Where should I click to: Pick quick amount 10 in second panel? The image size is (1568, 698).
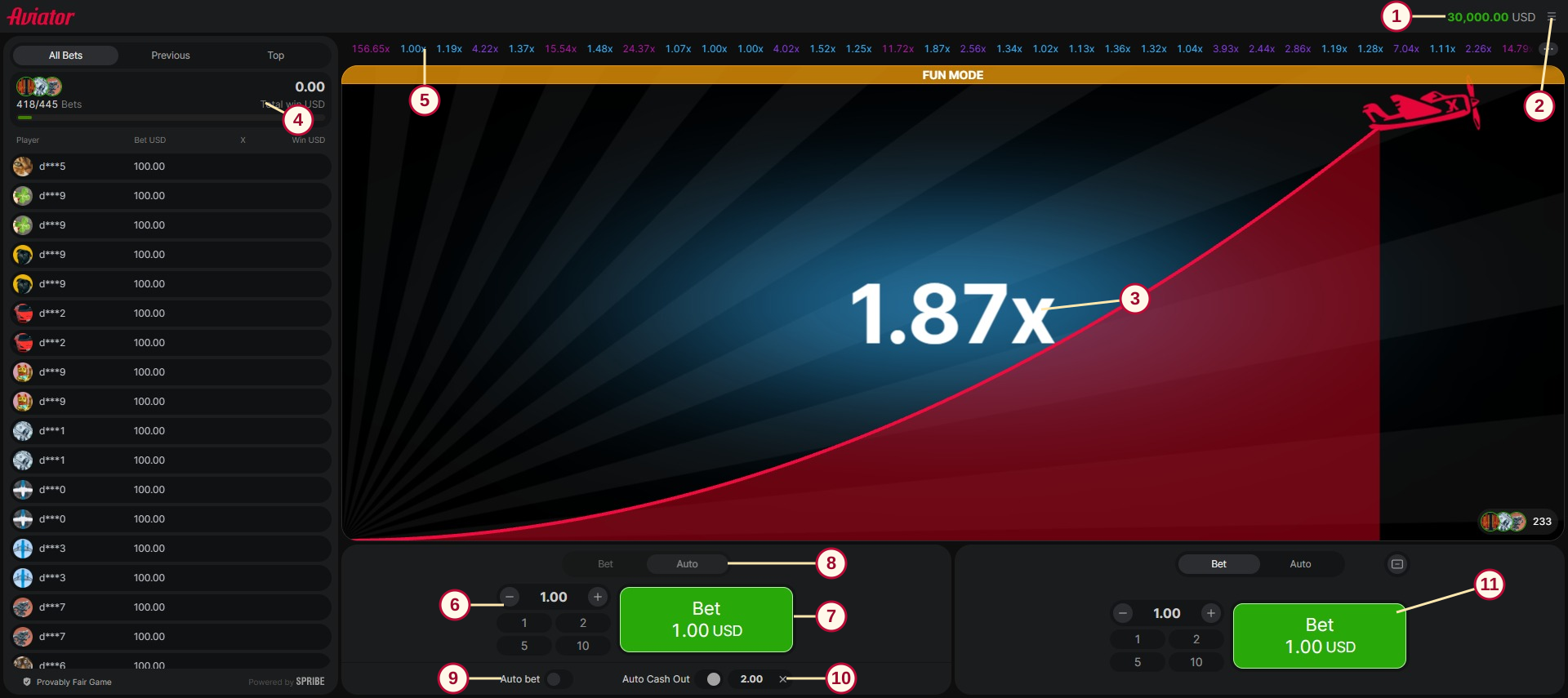(1196, 662)
